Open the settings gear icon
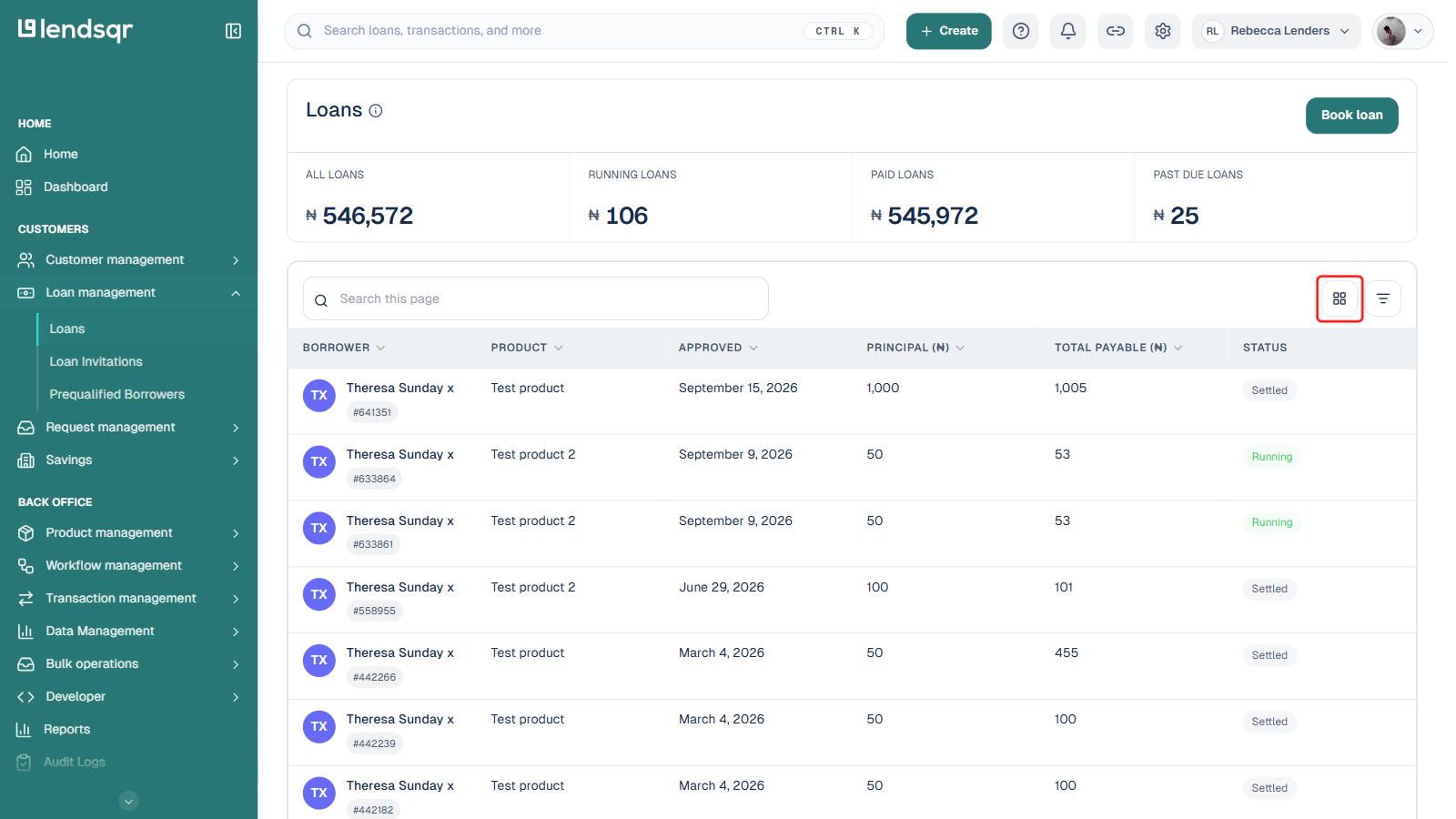The height and width of the screenshot is (819, 1456). point(1163,31)
